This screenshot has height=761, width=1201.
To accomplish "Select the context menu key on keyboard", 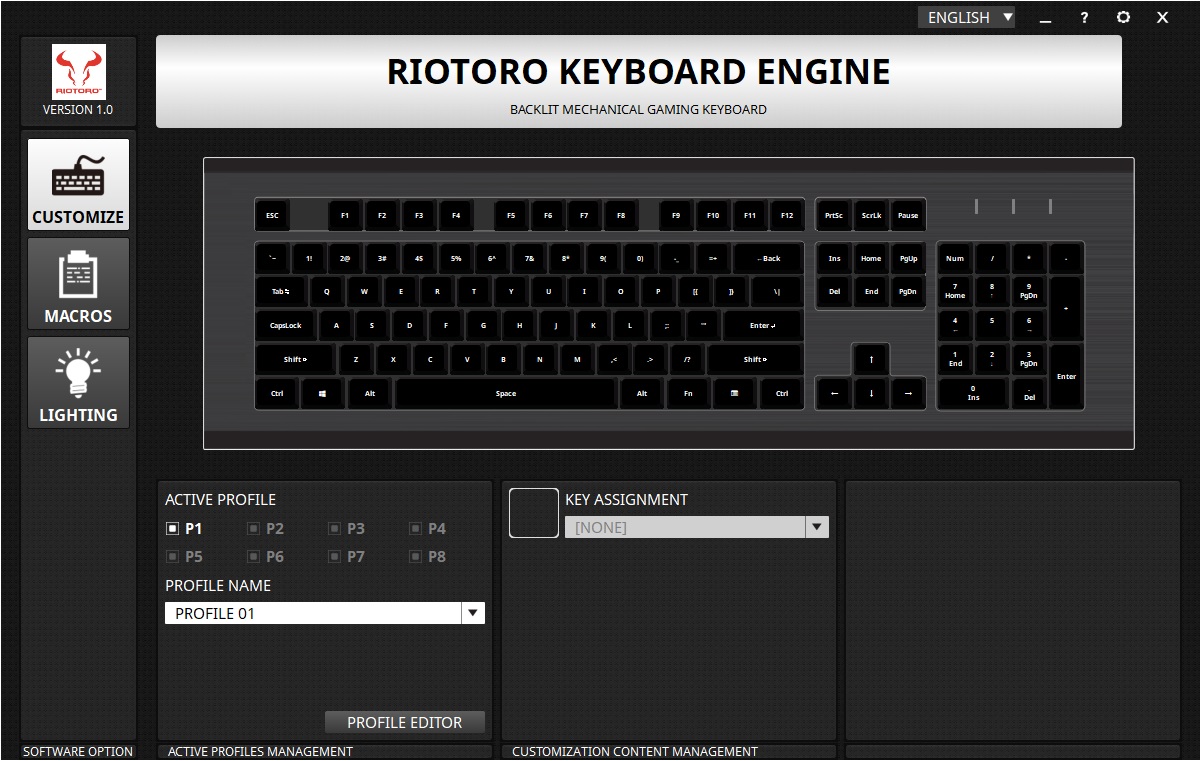I will 735,394.
